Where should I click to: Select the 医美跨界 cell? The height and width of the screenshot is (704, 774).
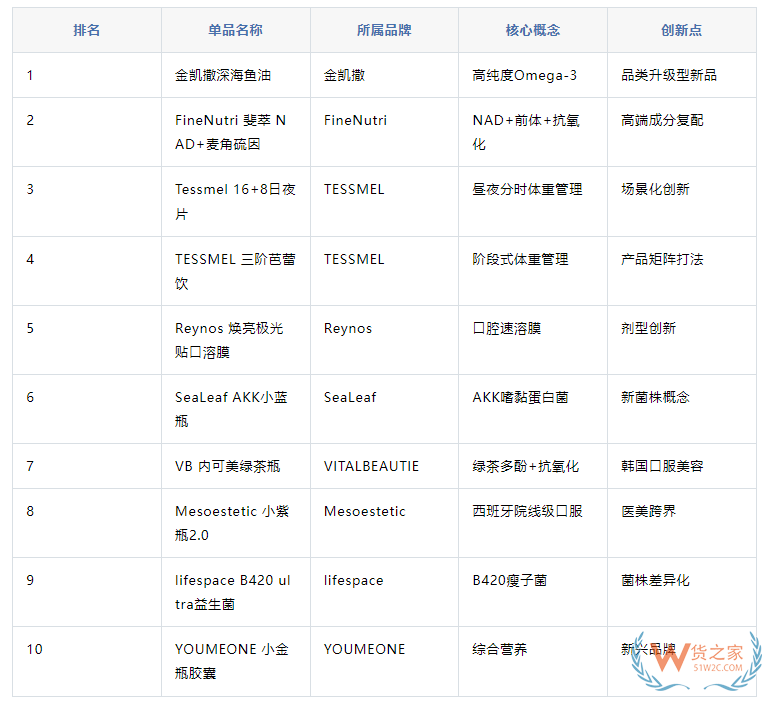pos(682,523)
